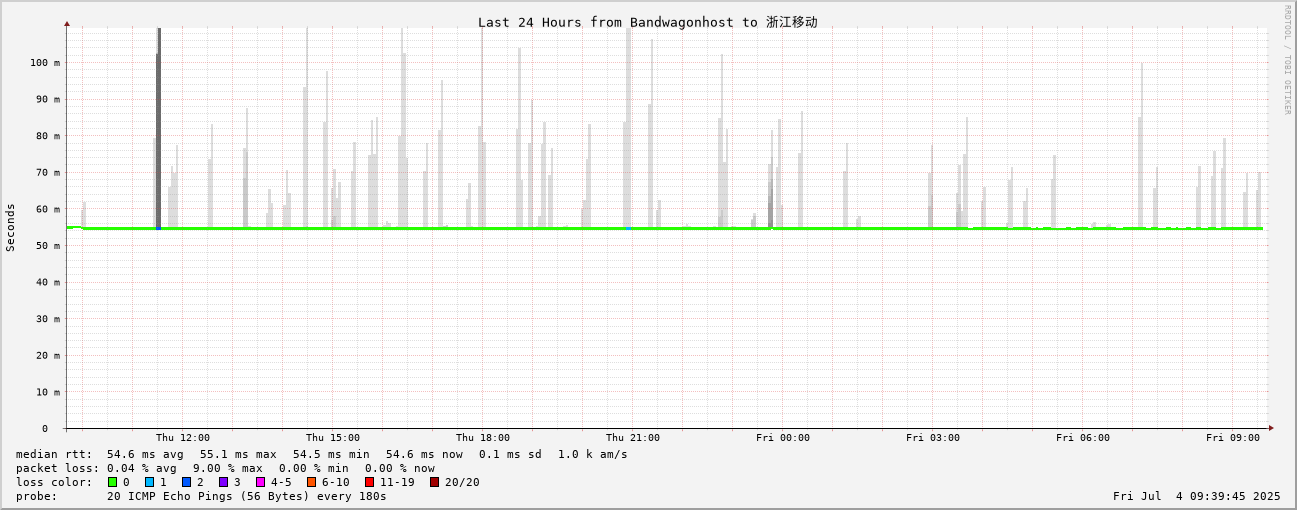Click the green median RTT line

coord(665,228)
